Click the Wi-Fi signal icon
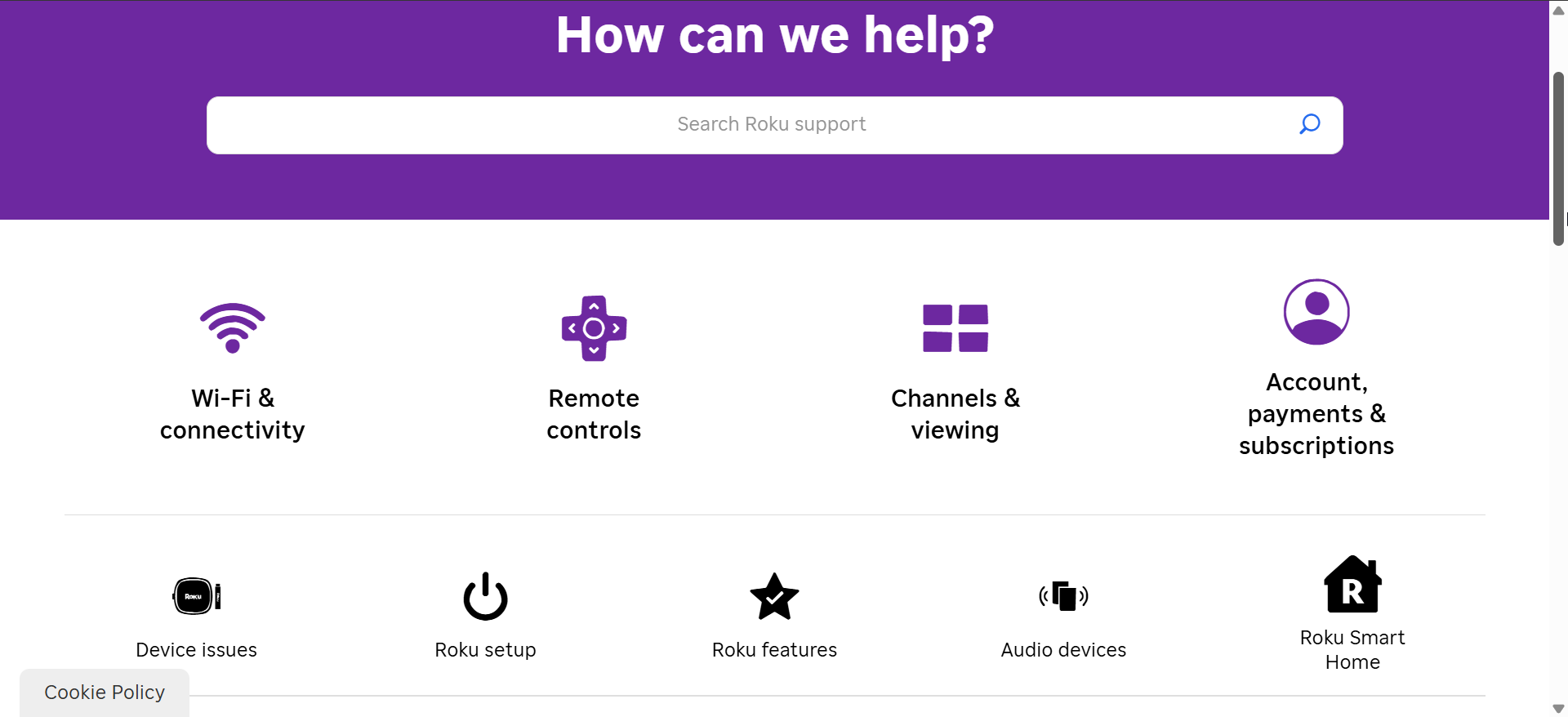1568x717 pixels. click(x=233, y=328)
